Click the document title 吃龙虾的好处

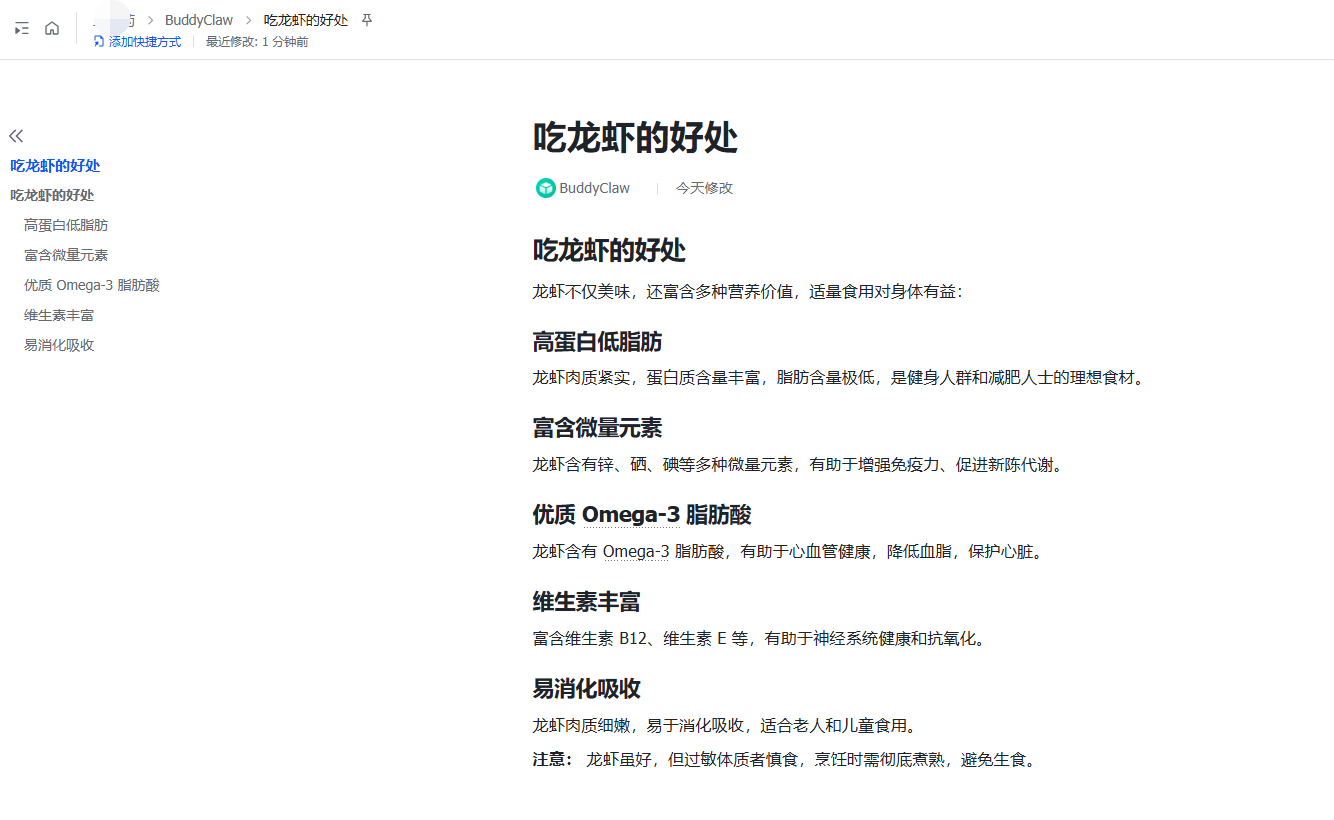(x=634, y=139)
